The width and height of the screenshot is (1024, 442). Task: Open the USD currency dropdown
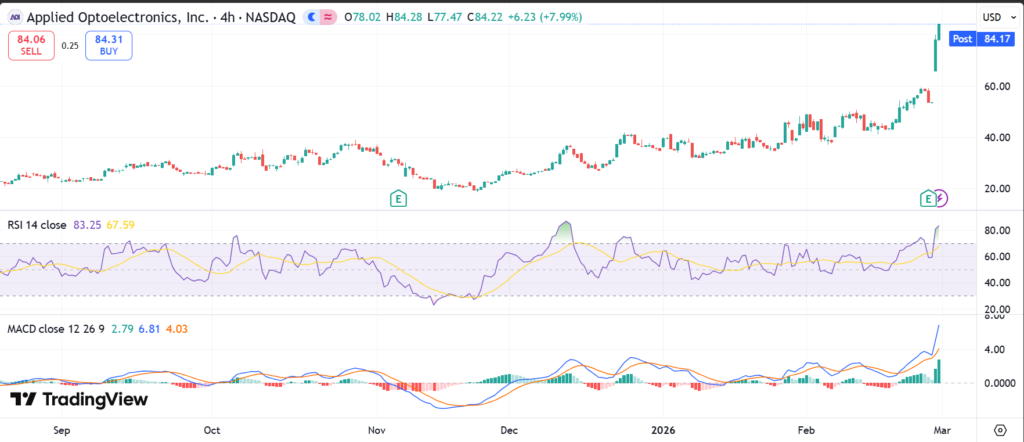click(995, 17)
